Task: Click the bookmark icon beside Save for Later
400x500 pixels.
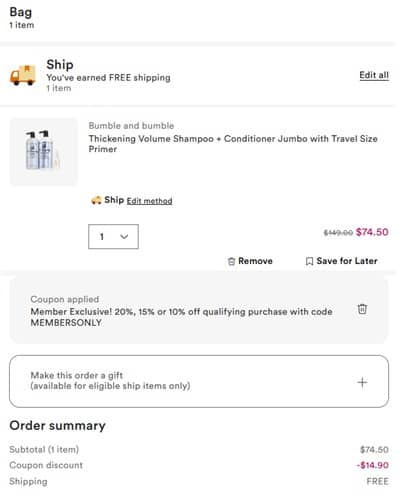Action: point(309,261)
